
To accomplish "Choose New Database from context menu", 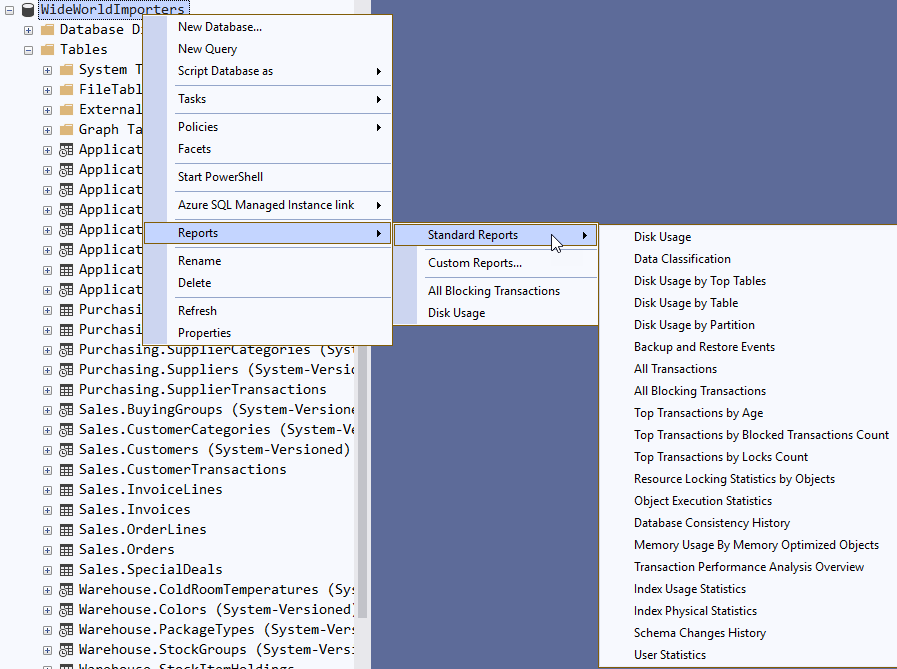I will pos(268,27).
